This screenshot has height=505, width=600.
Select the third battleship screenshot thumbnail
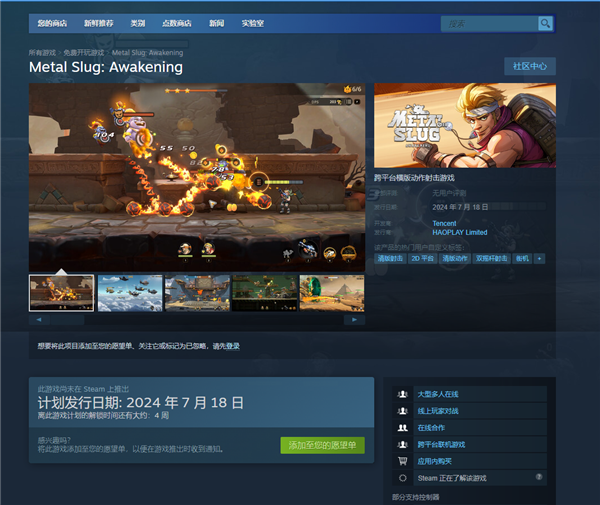(197, 293)
